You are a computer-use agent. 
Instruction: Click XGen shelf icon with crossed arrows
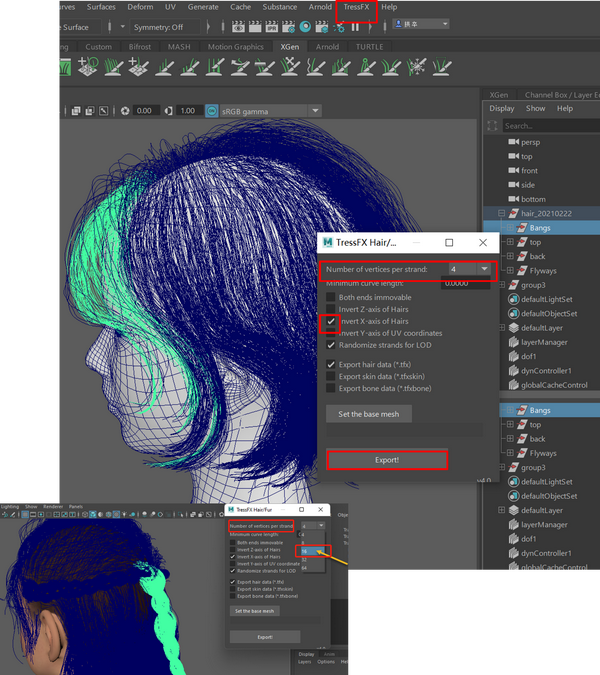(290, 67)
